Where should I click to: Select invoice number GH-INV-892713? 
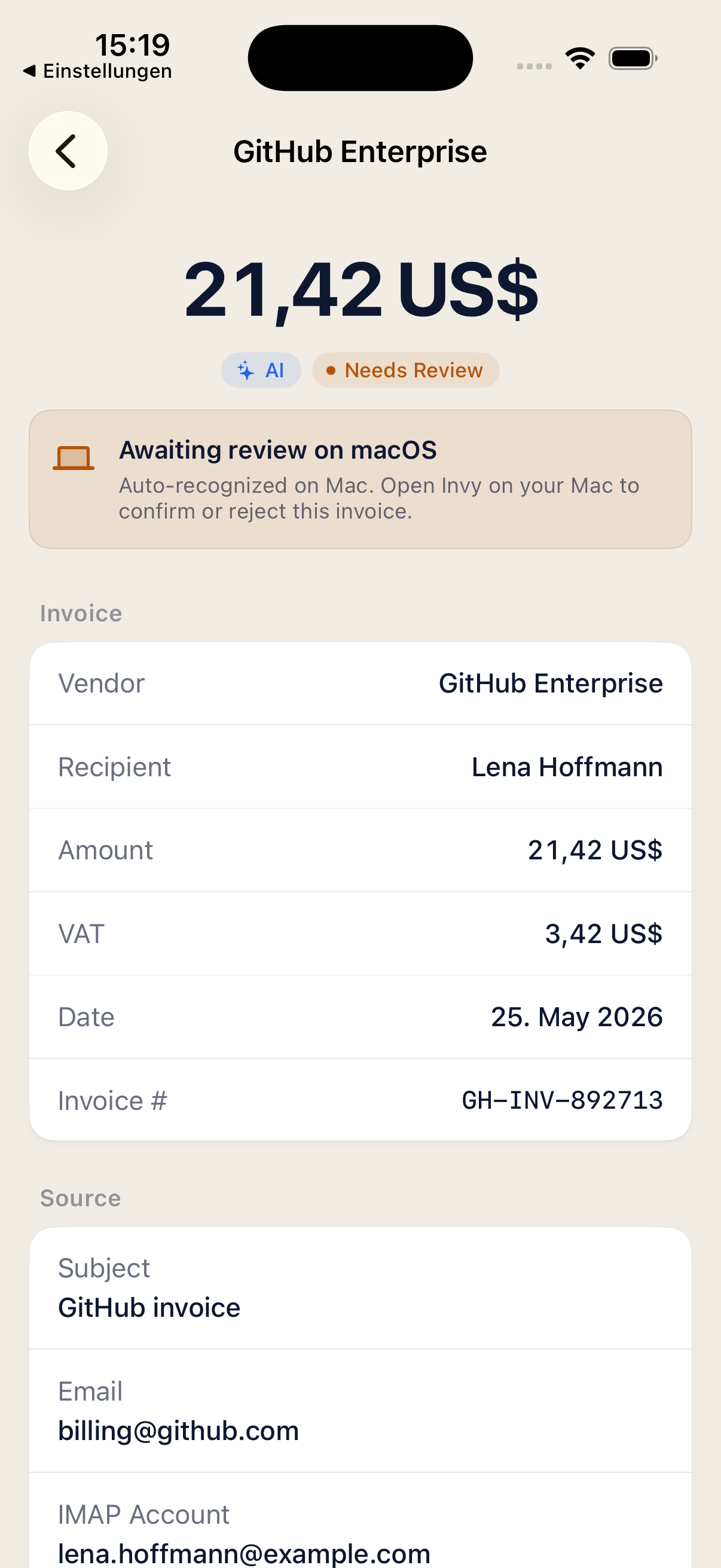click(x=562, y=1100)
